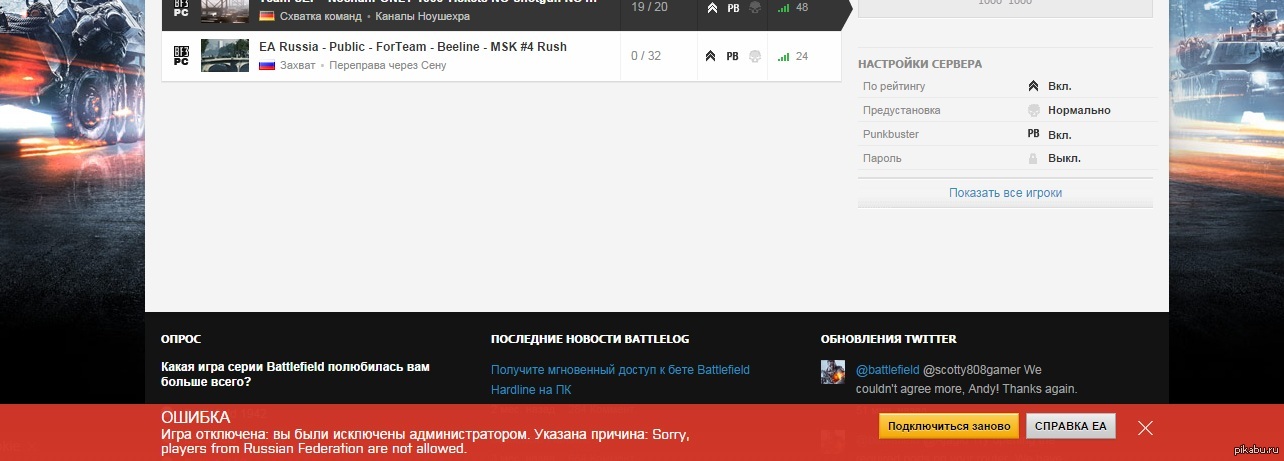Open 'Получите мгновенный доступ к бете Battlefield' news link

click(x=620, y=370)
